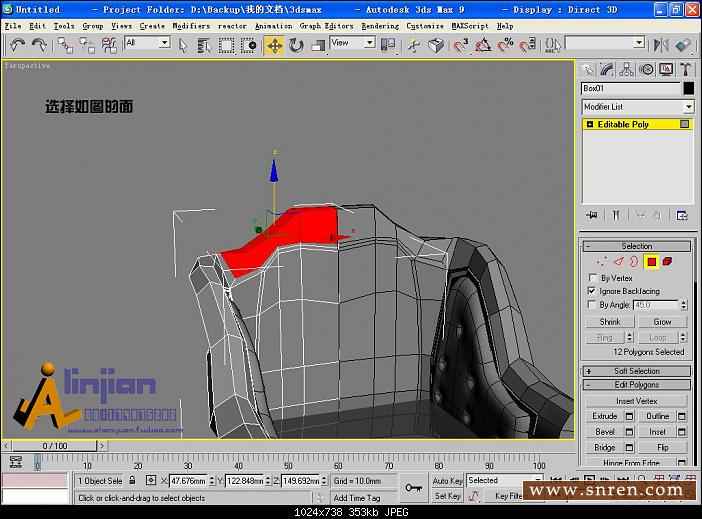The height and width of the screenshot is (519, 702).
Task: Click the Bevel button
Action: click(604, 432)
